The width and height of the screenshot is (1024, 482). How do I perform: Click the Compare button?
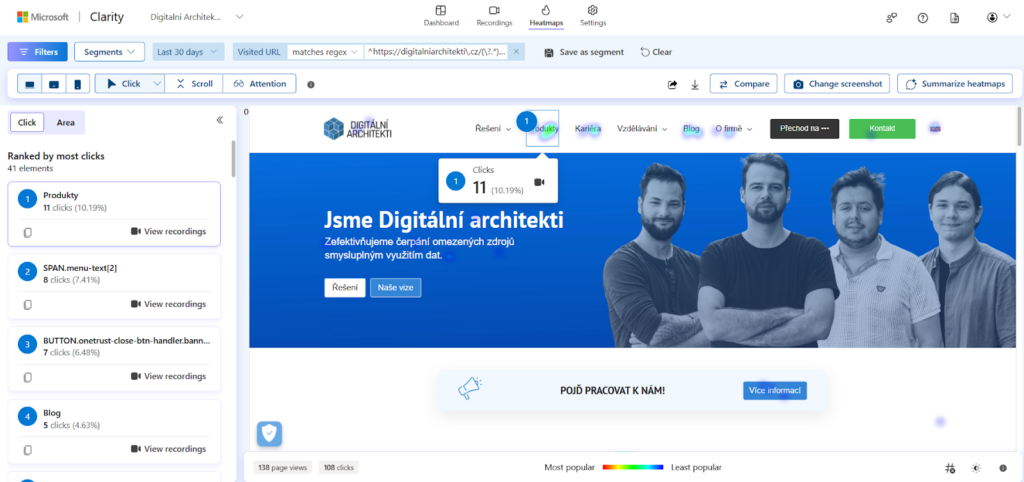(743, 84)
